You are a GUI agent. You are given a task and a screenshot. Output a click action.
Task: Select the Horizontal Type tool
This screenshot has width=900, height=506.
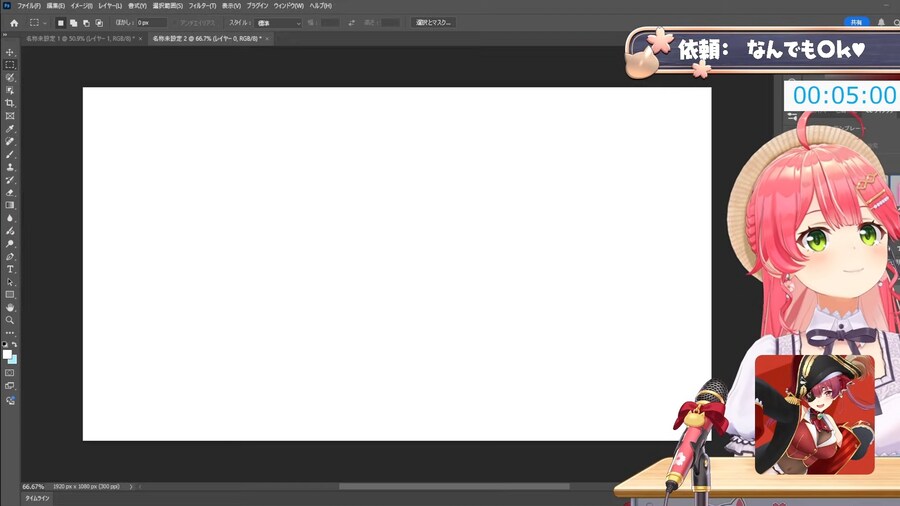point(10,269)
